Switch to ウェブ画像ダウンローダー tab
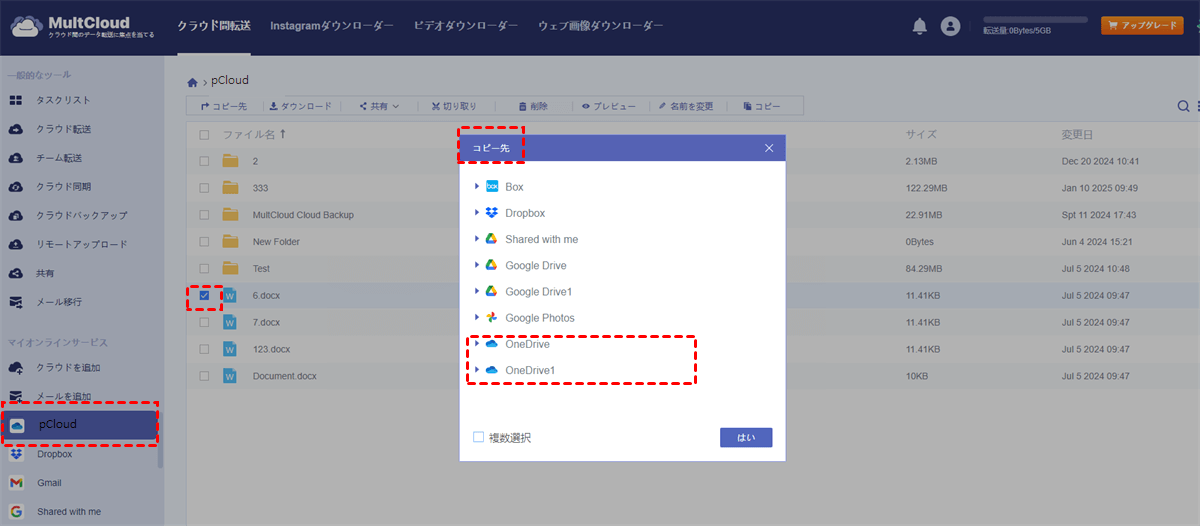Image resolution: width=1200 pixels, height=526 pixels. pos(600,26)
